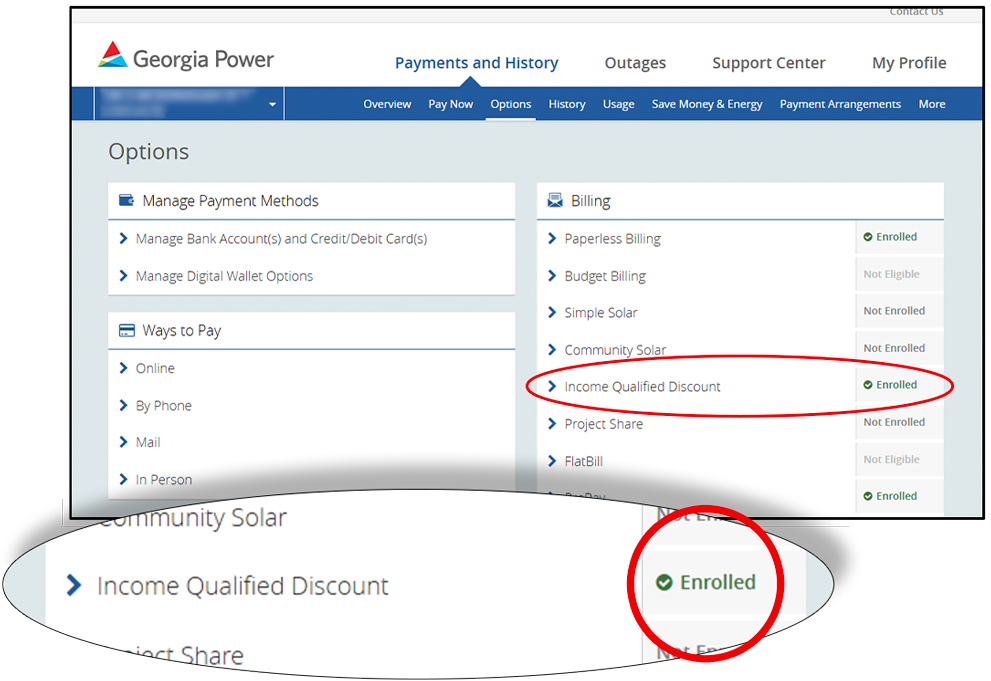This screenshot has width=991, height=681.
Task: Open the Income Qualified Discount link
Action: (642, 387)
